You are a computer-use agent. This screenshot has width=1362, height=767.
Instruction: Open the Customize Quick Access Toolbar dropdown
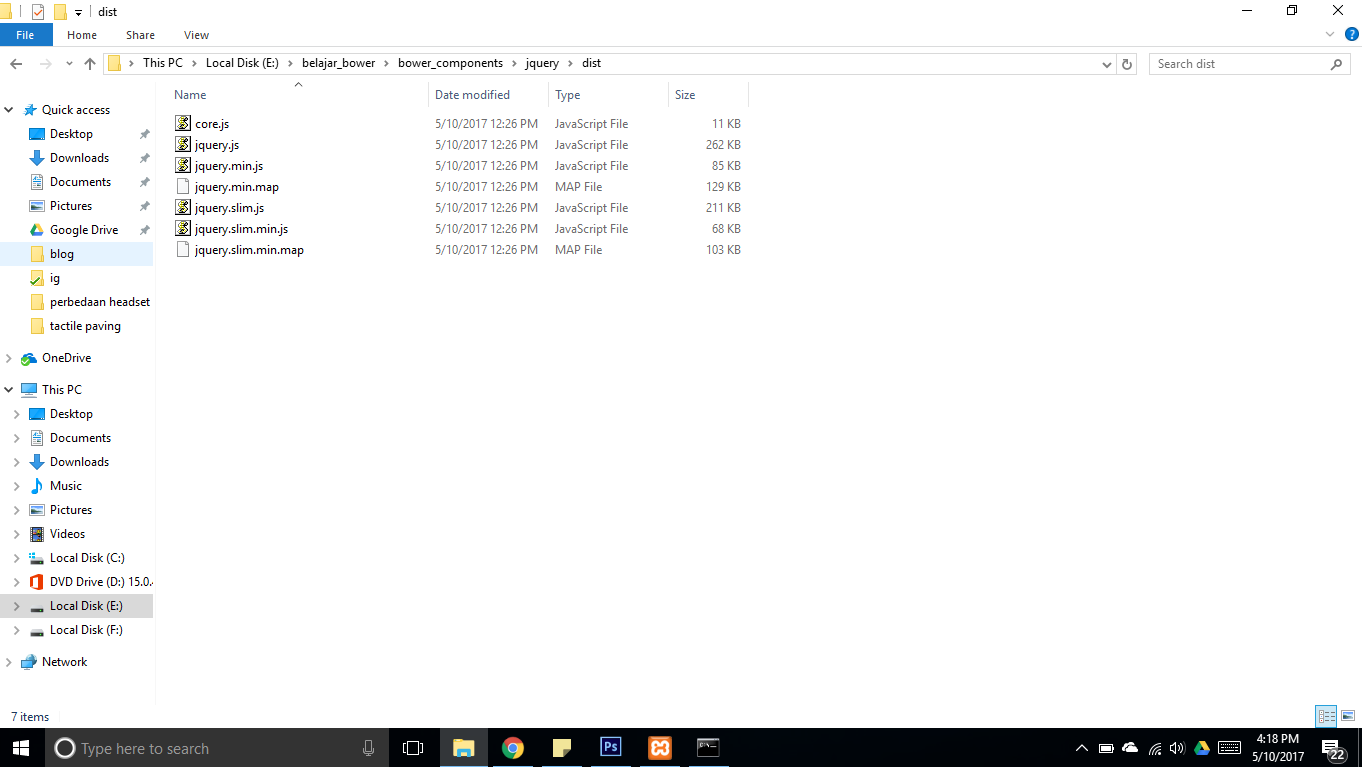(78, 13)
